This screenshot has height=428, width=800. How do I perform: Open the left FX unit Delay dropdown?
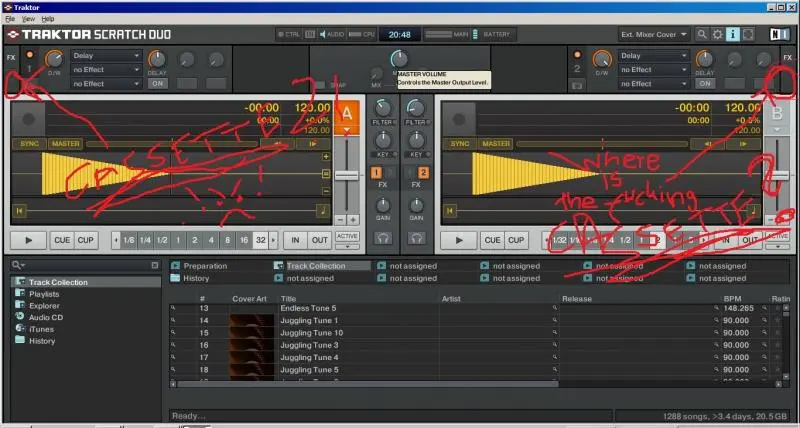[x=105, y=56]
